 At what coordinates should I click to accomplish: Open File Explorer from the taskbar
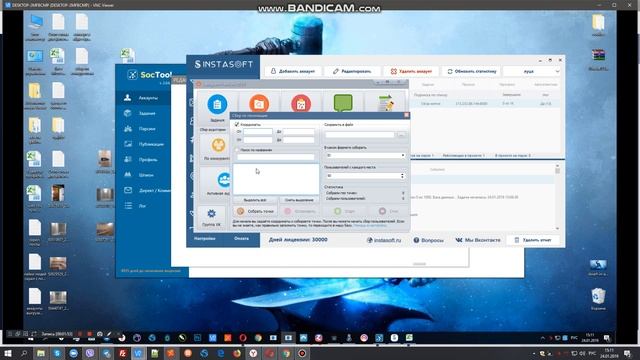(x=41, y=353)
